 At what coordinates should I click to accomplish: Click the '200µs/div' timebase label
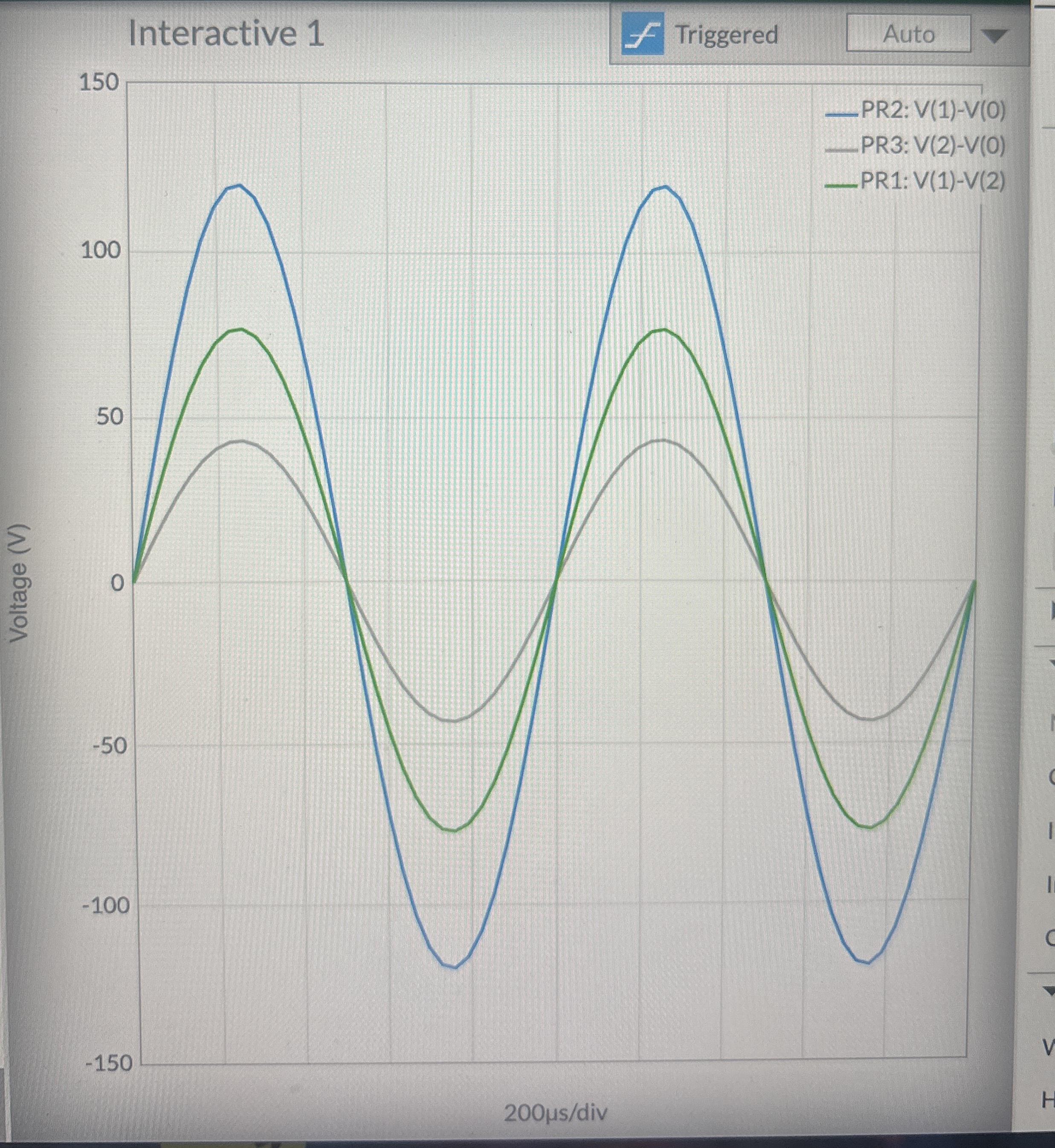pos(556,1113)
